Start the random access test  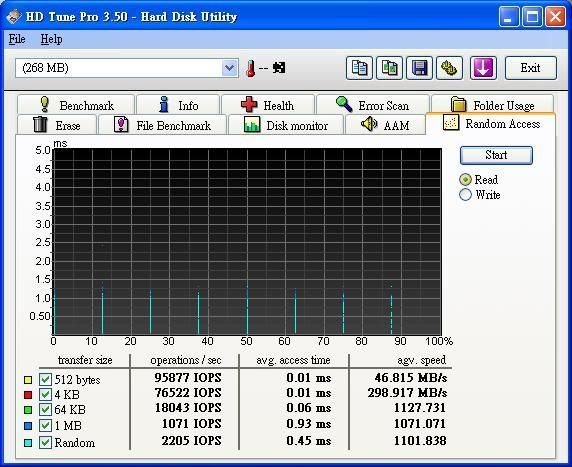tap(496, 155)
